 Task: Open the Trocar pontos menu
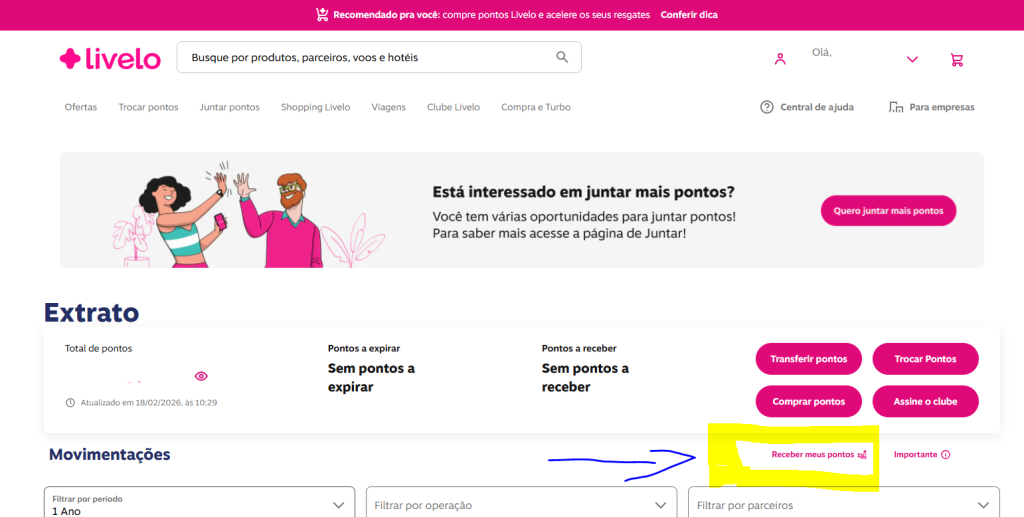pyautogui.click(x=148, y=107)
